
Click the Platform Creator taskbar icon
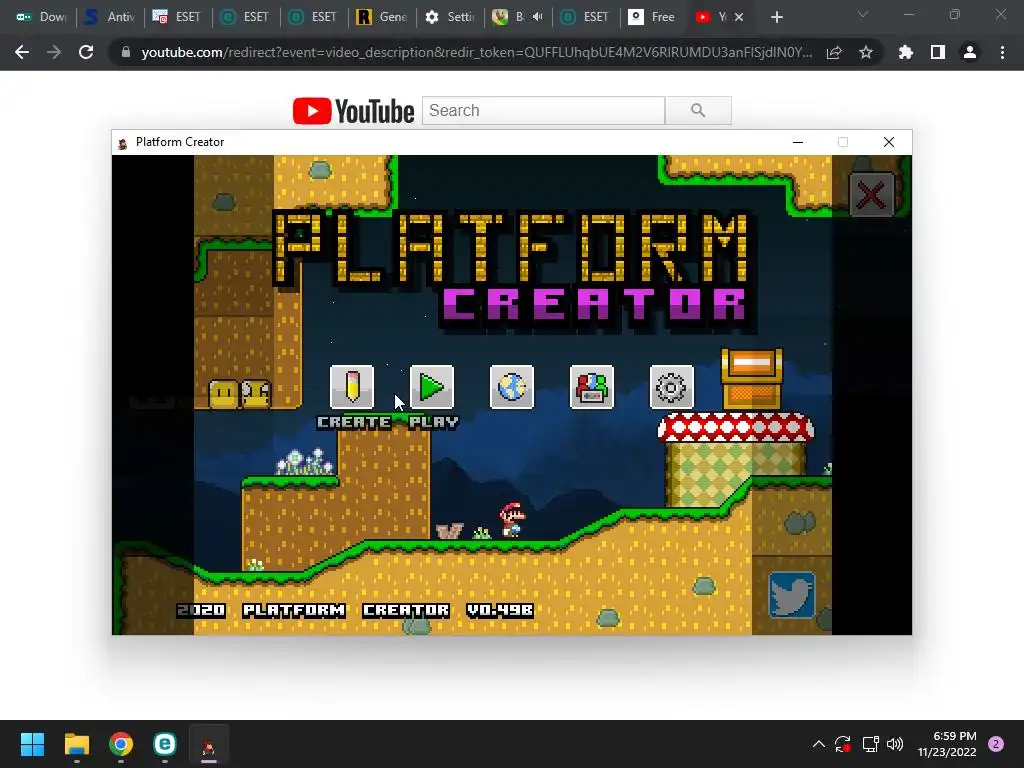tap(209, 745)
